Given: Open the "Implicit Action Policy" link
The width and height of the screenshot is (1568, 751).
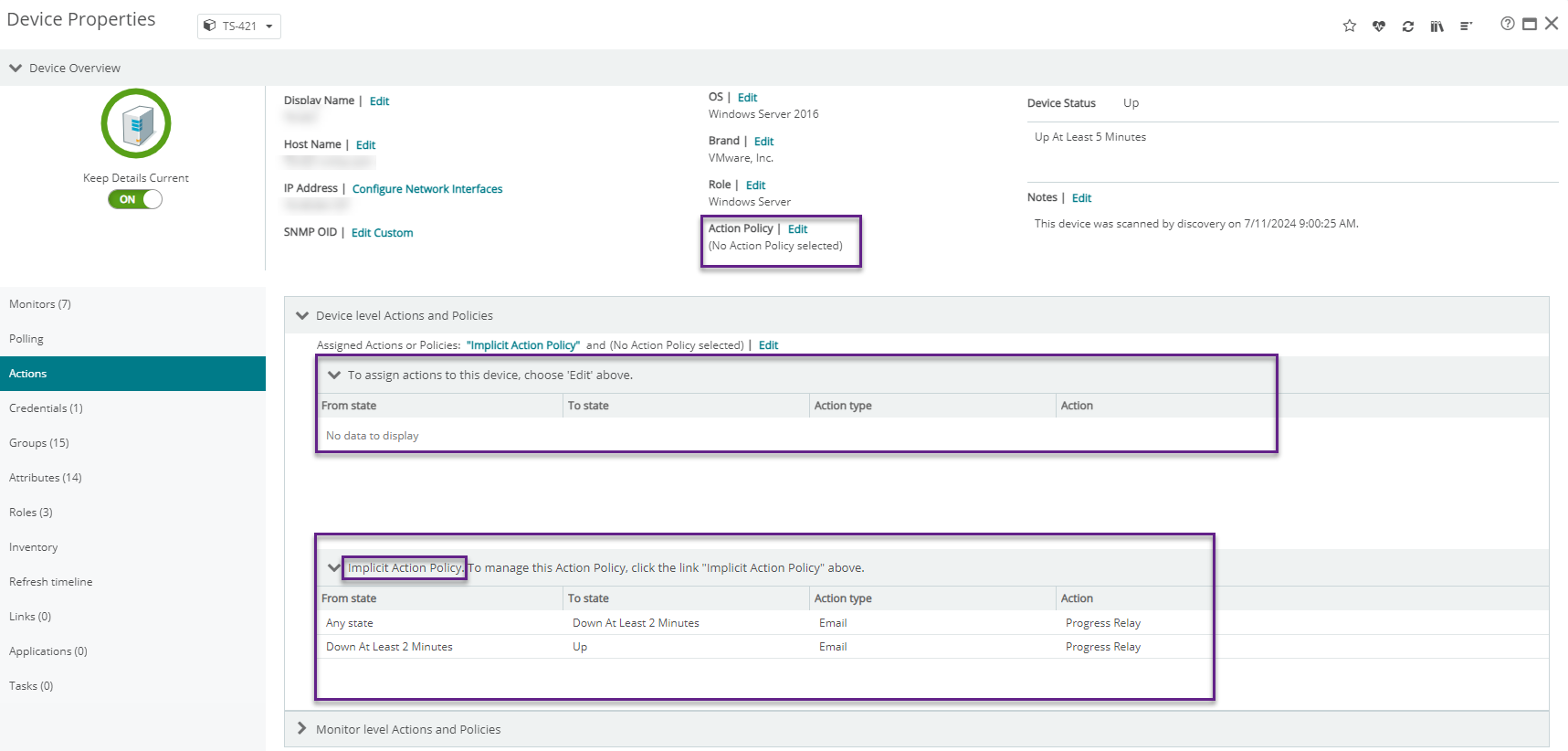Looking at the screenshot, I should (523, 345).
